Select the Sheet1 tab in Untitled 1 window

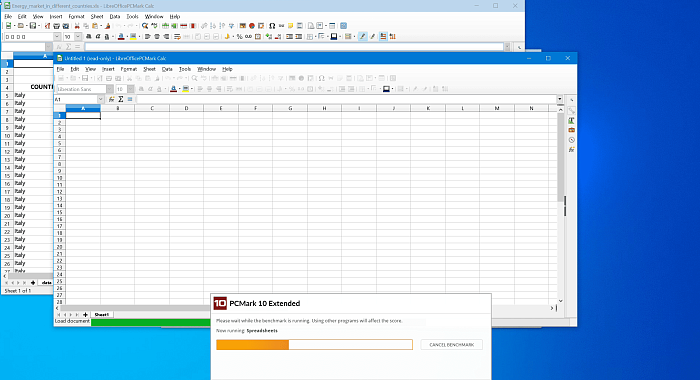[101, 314]
